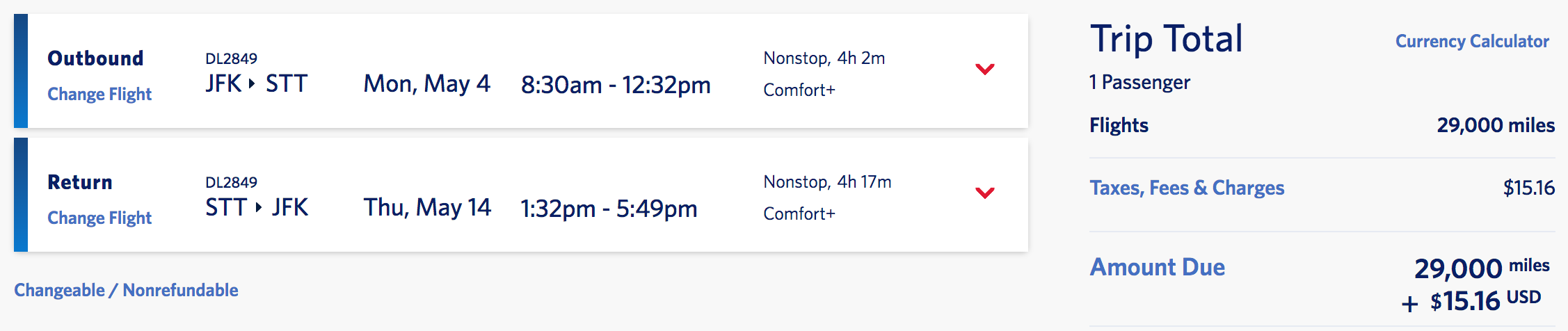Open the Changeable / Nonrefundable fare rules link
This screenshot has width=1568, height=331.
[x=126, y=290]
